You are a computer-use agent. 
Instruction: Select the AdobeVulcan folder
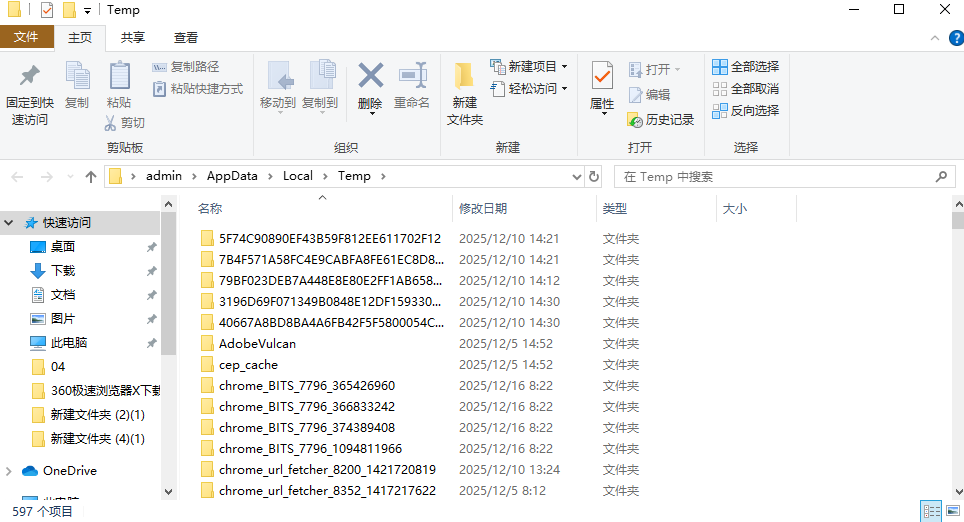257,344
